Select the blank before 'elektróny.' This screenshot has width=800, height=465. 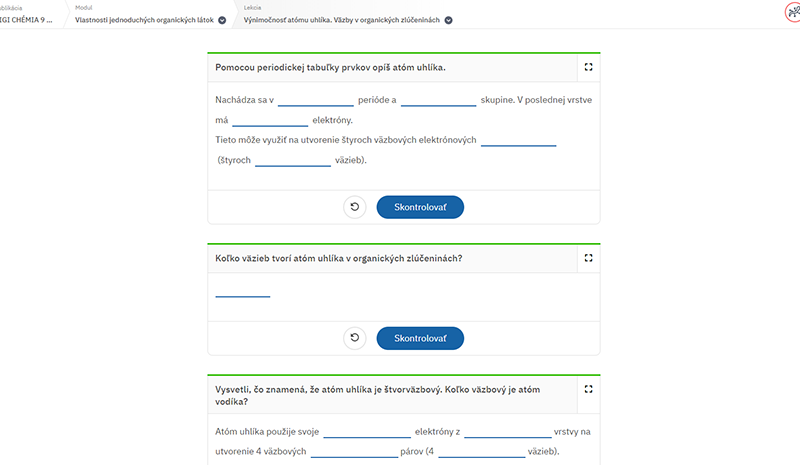pyautogui.click(x=270, y=120)
